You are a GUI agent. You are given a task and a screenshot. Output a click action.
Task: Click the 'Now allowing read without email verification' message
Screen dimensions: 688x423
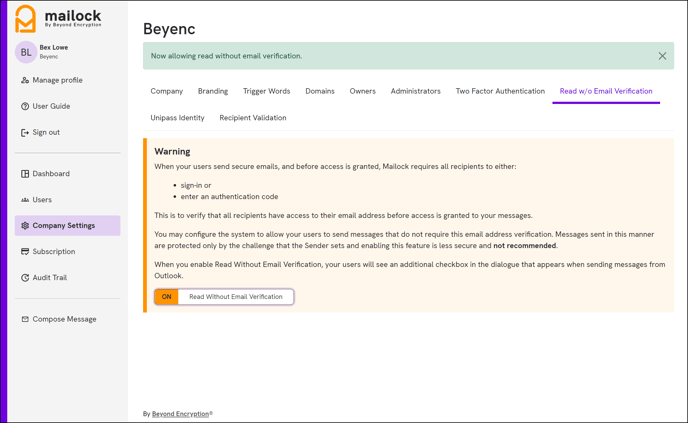[226, 56]
